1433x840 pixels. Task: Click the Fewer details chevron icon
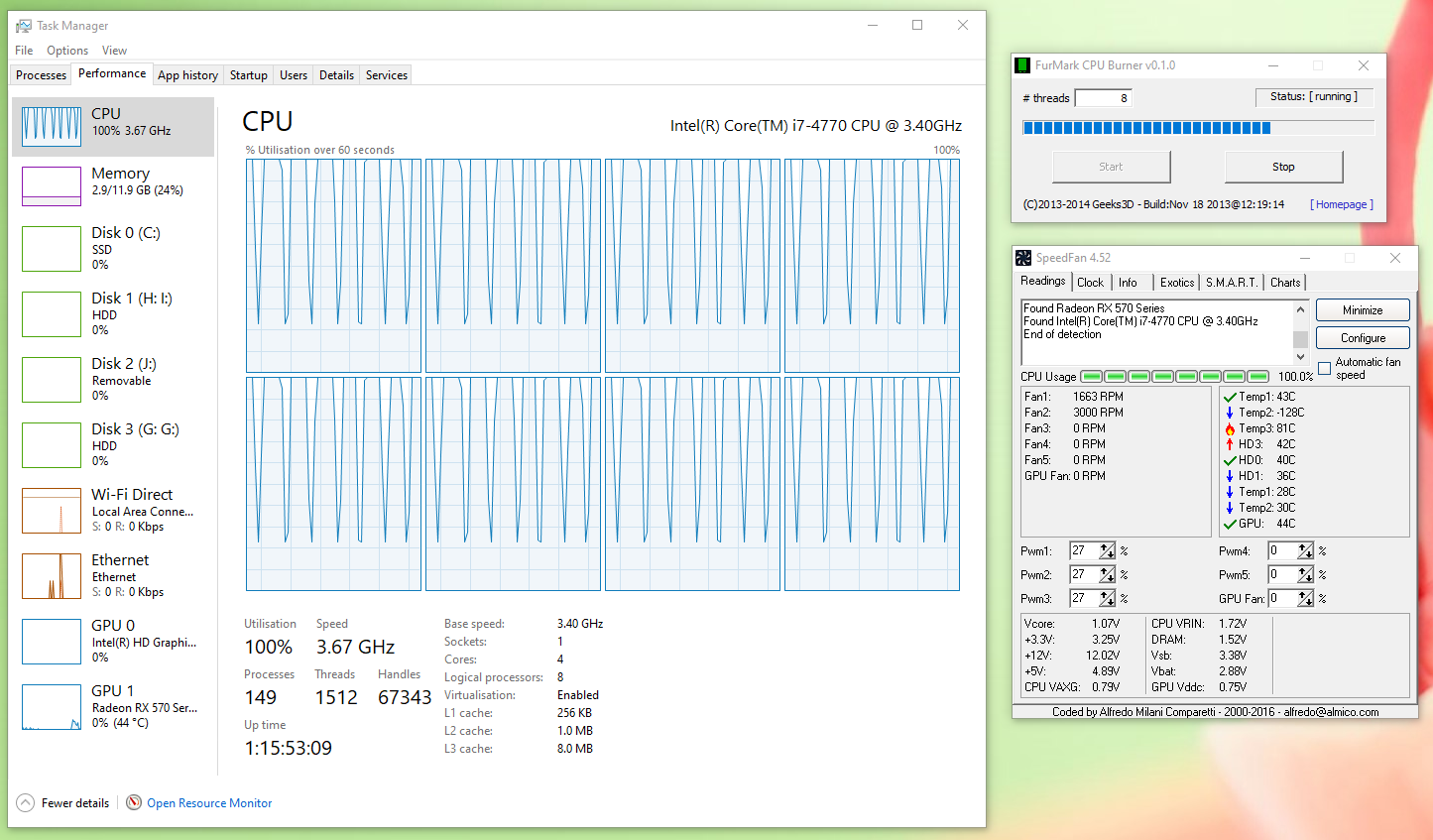tap(26, 803)
